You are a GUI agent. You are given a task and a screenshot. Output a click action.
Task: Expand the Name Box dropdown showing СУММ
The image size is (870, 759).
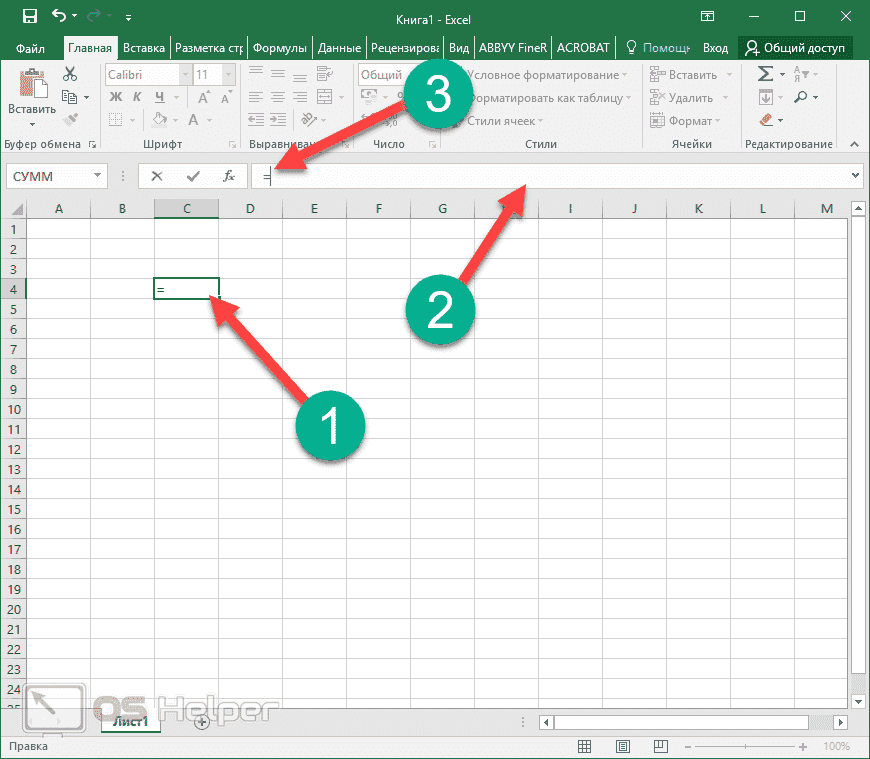(x=98, y=176)
